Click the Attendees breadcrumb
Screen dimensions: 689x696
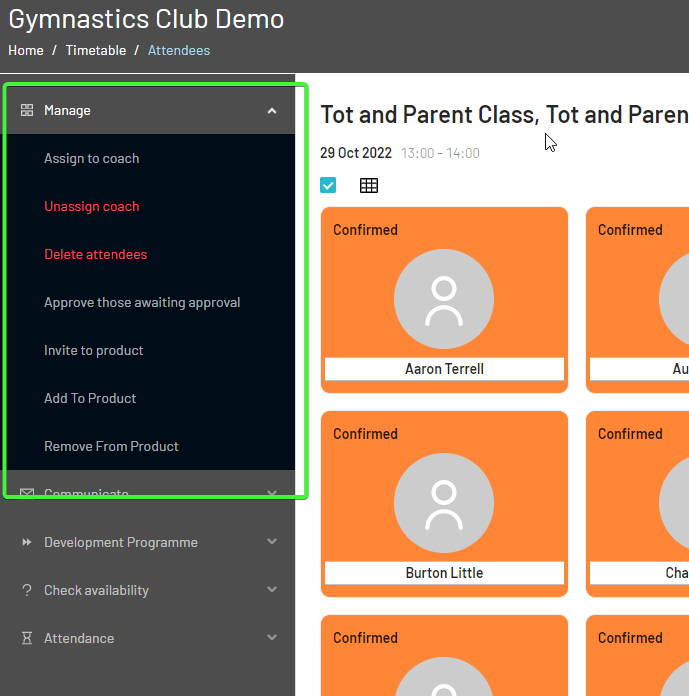[x=179, y=51]
